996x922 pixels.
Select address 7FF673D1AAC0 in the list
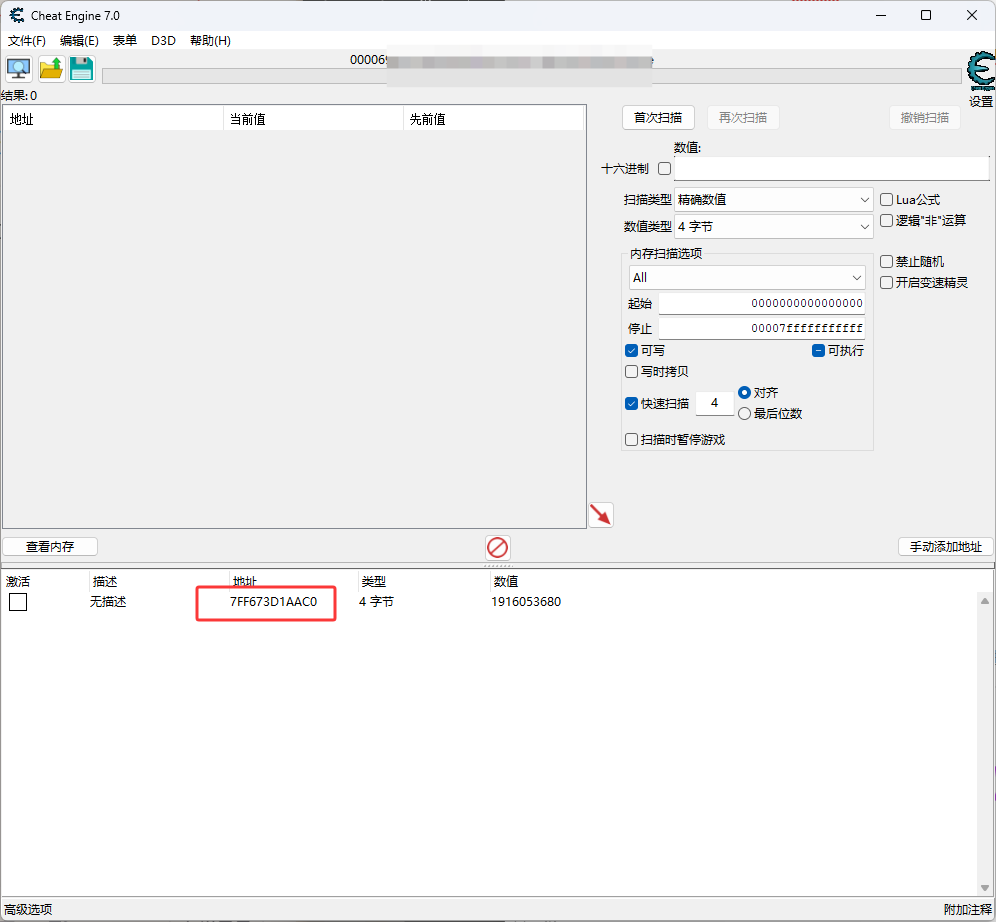pos(273,602)
